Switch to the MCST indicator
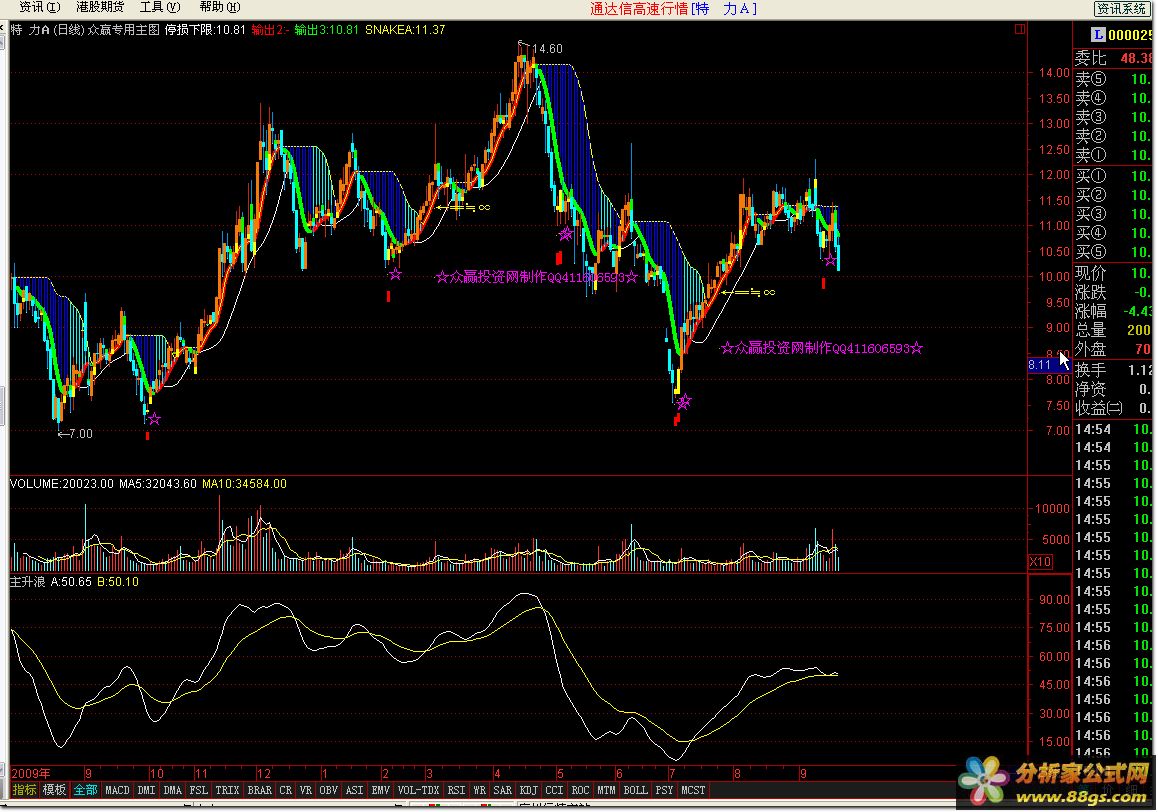The image size is (1158, 812). point(693,791)
